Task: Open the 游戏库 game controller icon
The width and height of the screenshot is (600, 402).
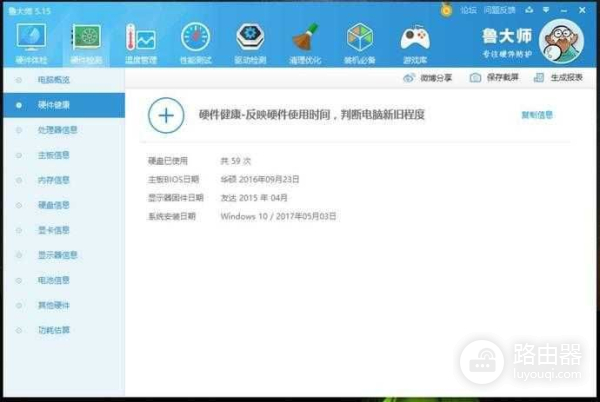Action: tap(414, 40)
